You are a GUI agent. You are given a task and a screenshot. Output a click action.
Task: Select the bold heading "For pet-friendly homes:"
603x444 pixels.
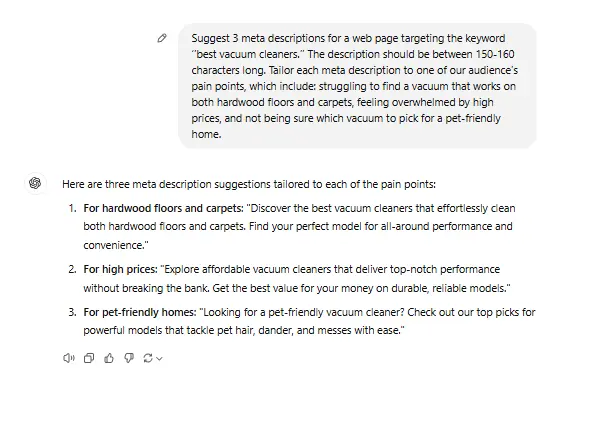[x=139, y=312]
